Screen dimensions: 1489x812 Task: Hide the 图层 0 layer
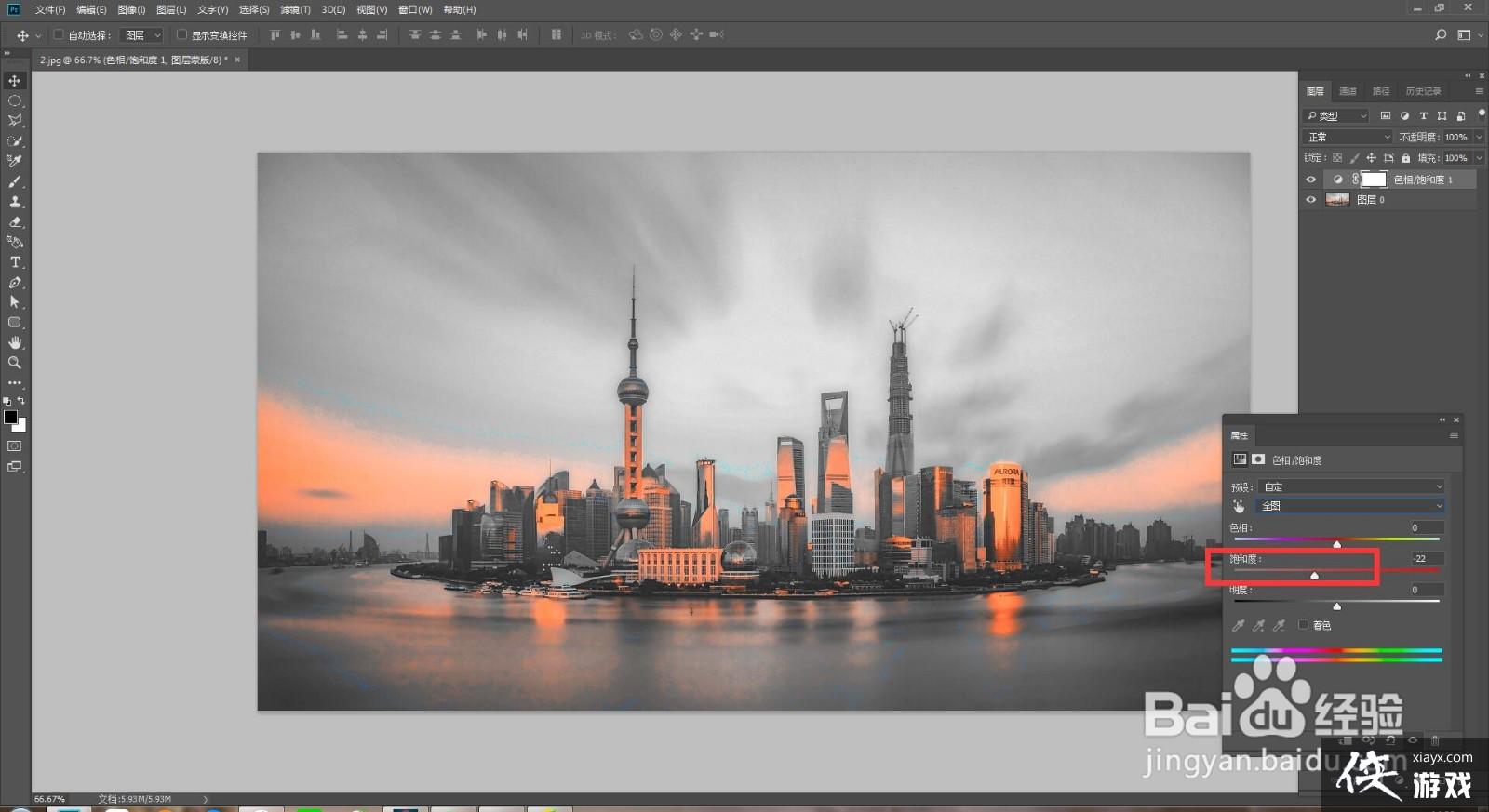1311,200
